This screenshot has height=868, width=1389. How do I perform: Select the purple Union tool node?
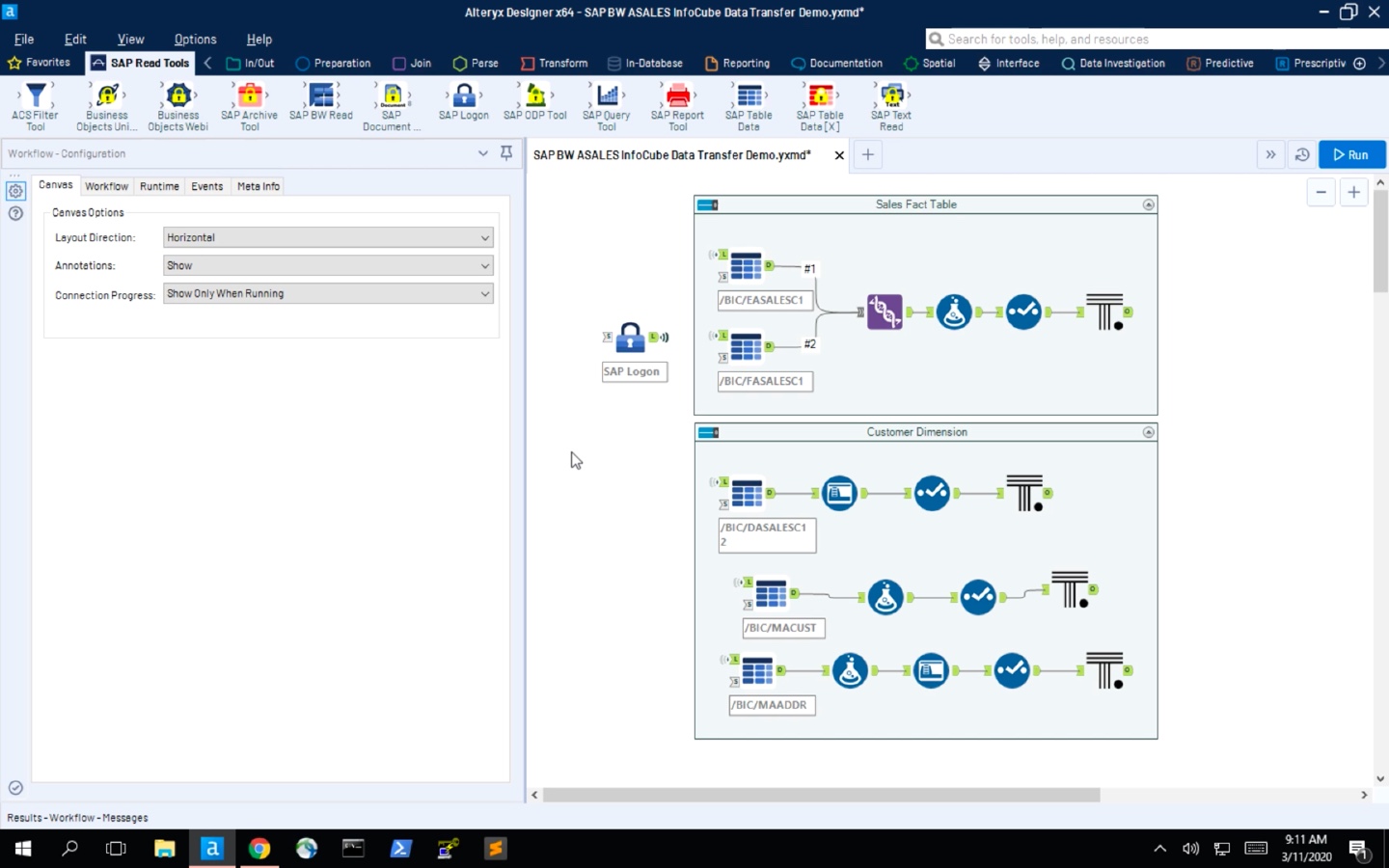tap(885, 312)
